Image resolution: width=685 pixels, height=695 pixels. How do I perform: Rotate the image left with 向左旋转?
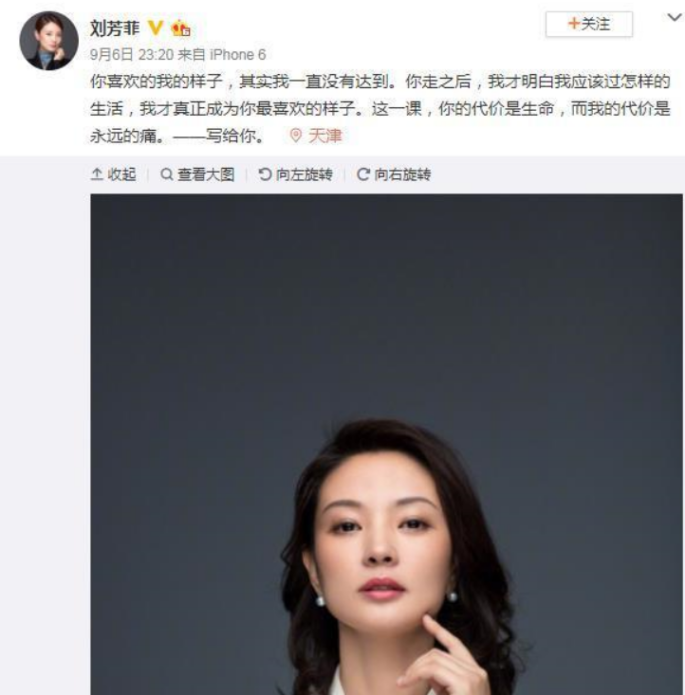(295, 174)
